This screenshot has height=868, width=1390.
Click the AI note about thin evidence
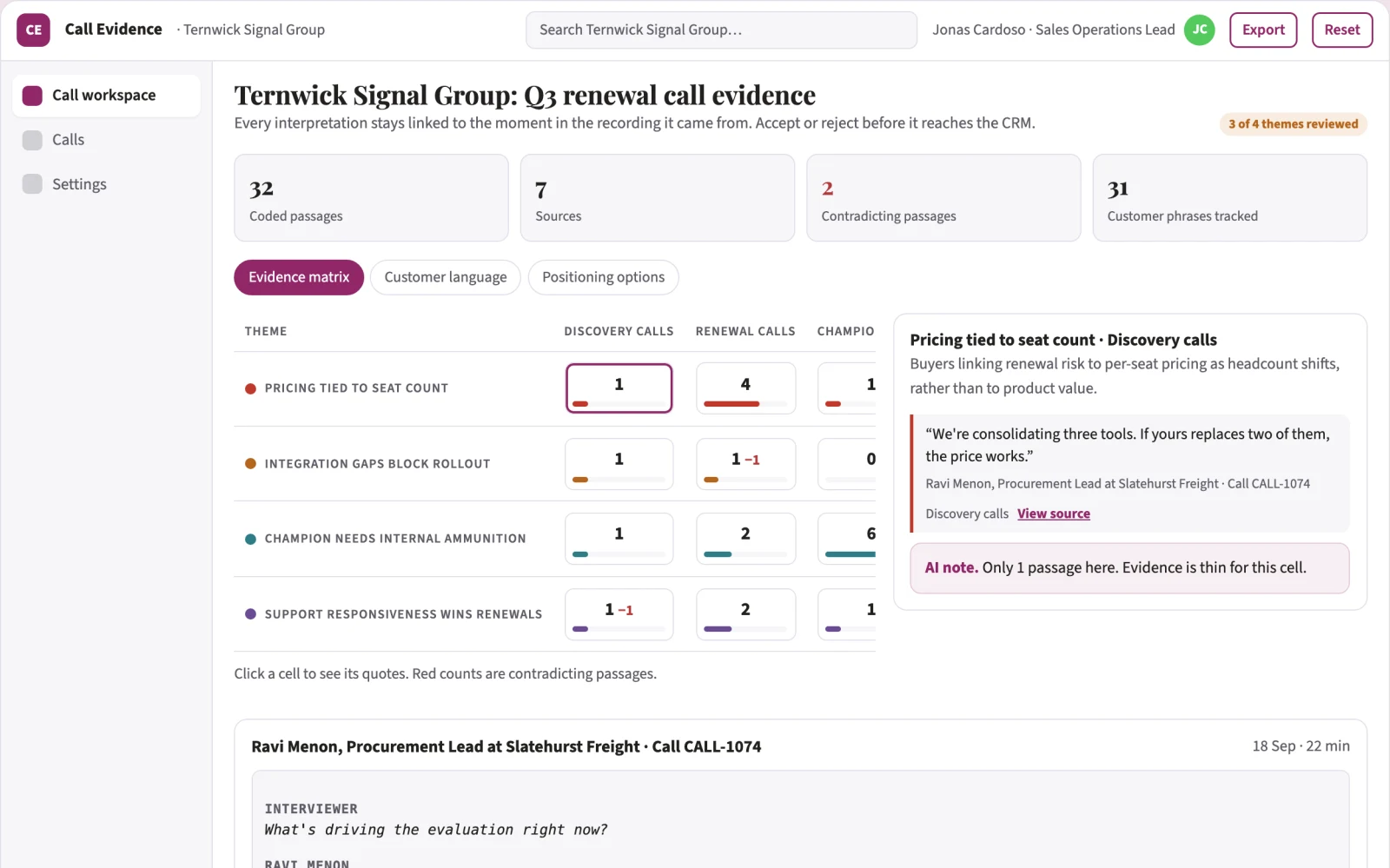1130,568
